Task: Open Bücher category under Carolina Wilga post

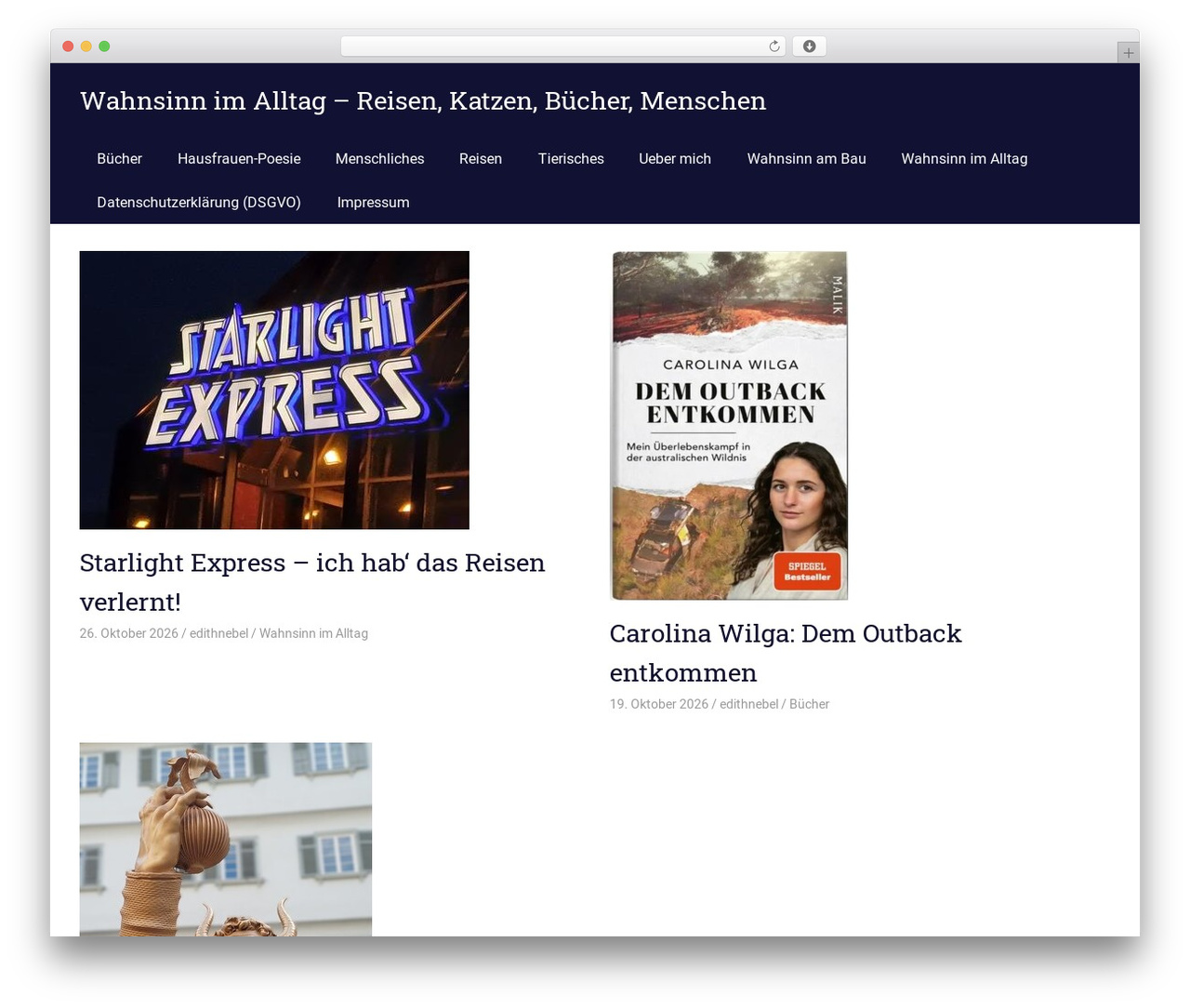Action: point(809,704)
